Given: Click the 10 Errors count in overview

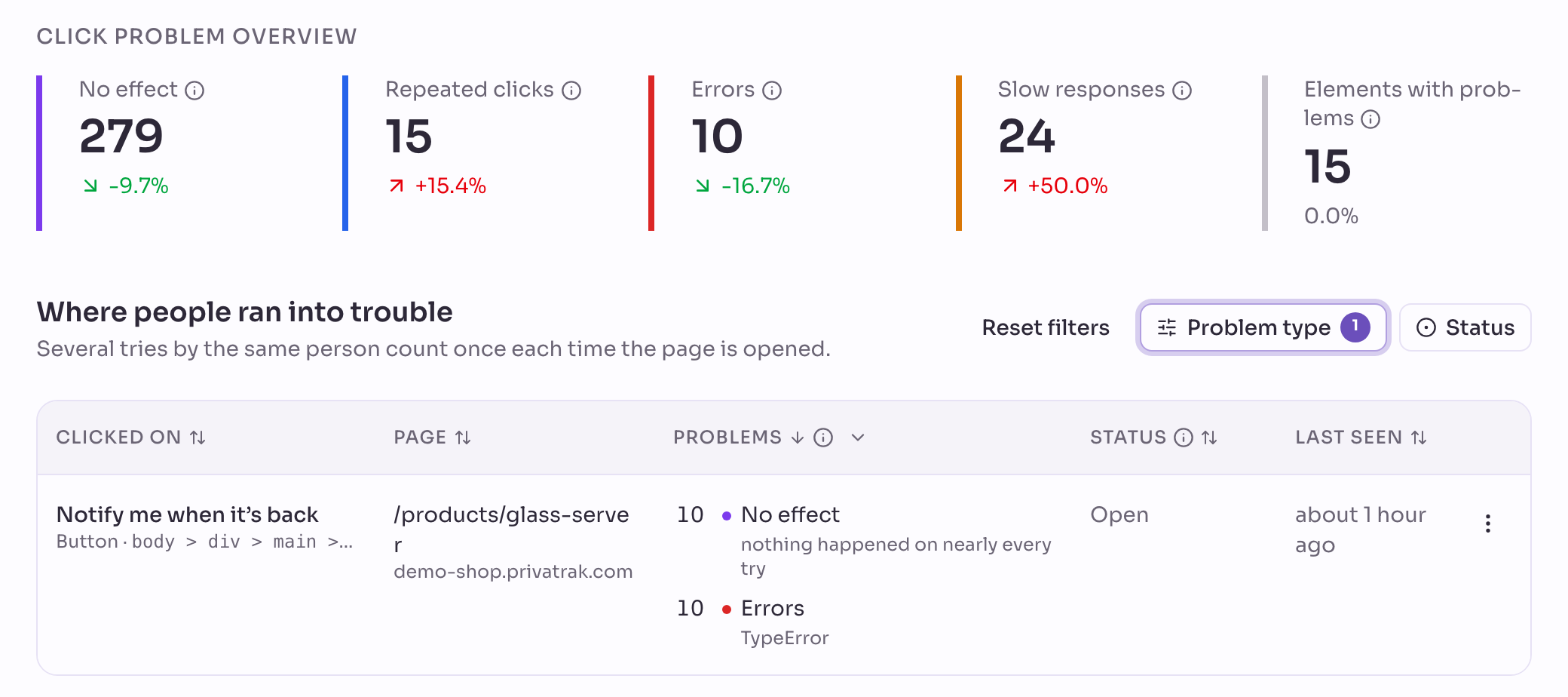Looking at the screenshot, I should (717, 137).
